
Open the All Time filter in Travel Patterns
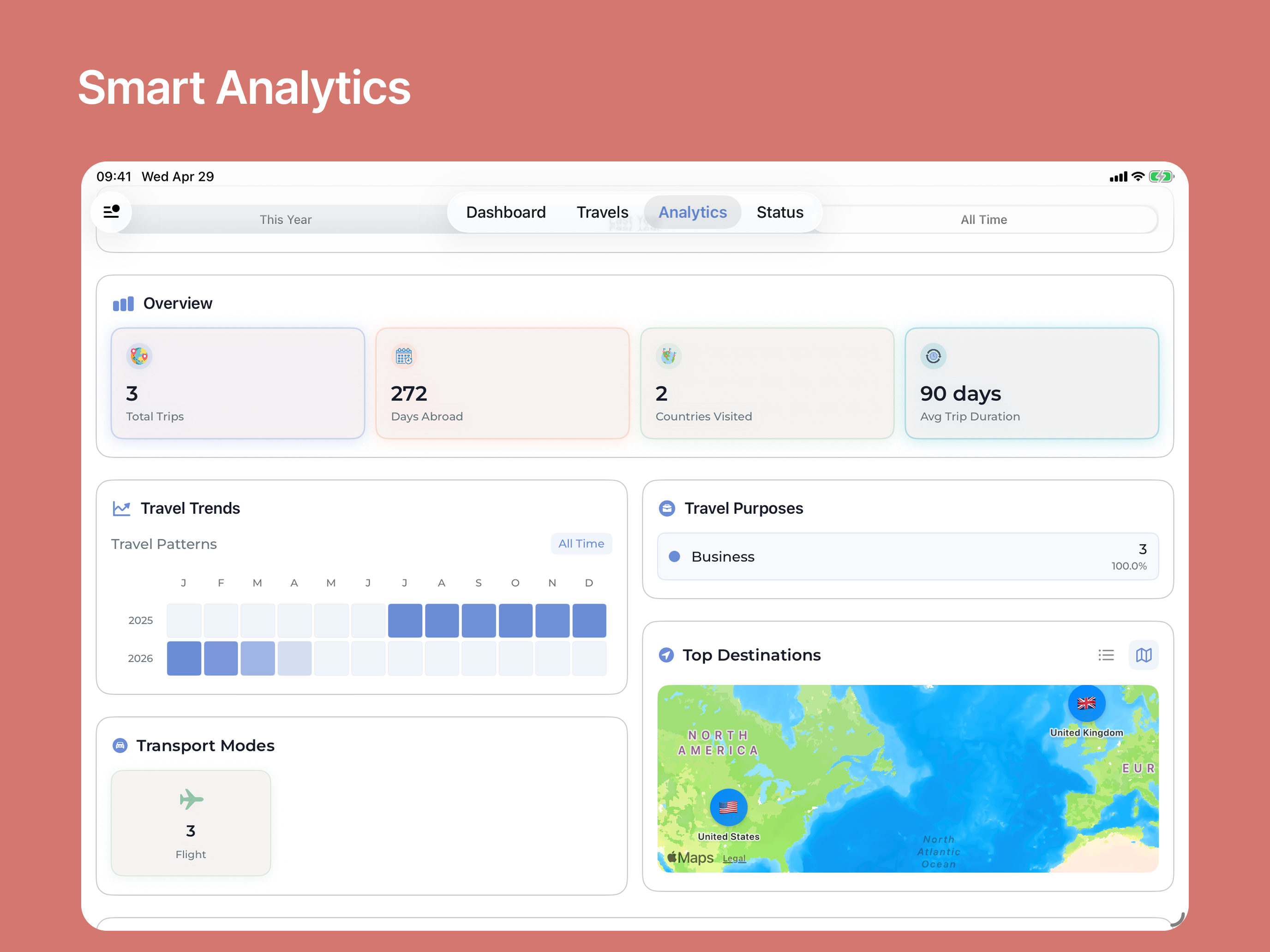(x=581, y=543)
